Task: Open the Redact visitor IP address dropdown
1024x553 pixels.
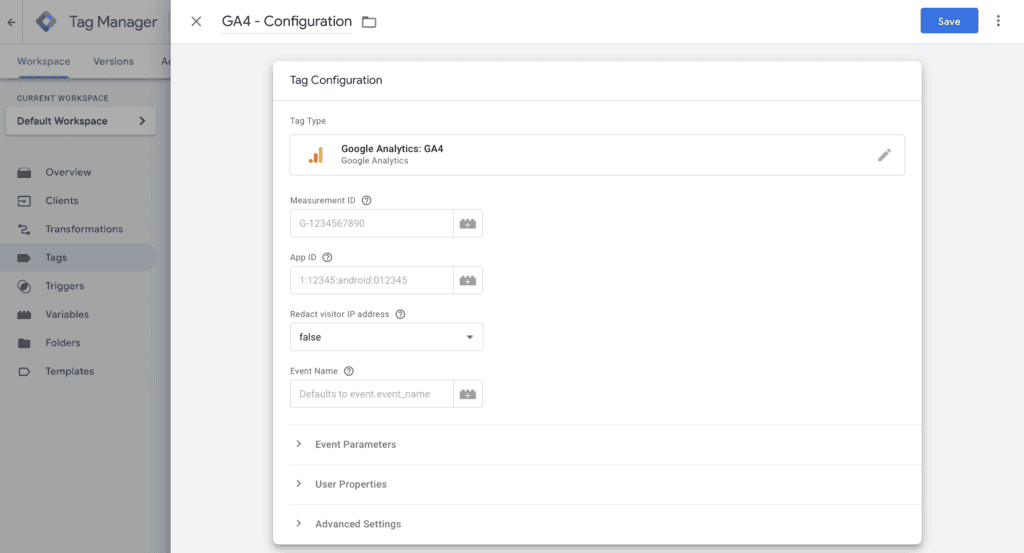Action: 386,337
